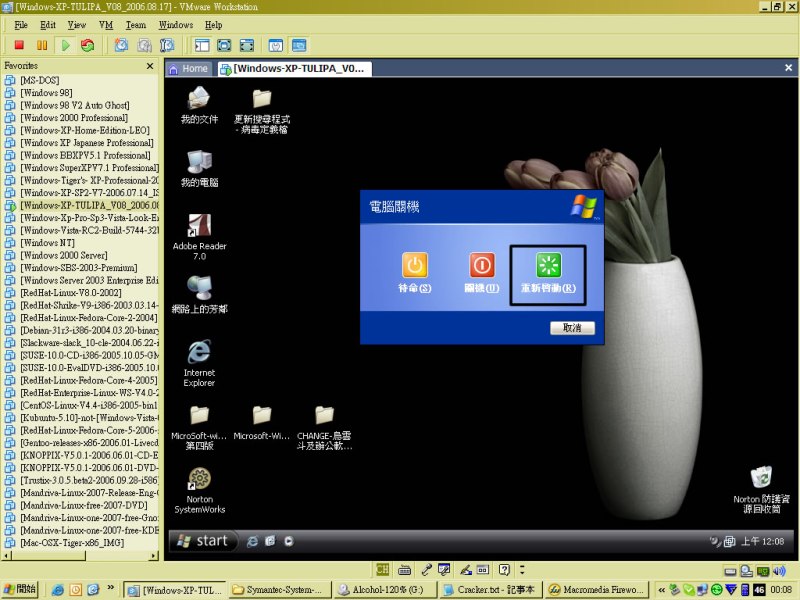
Task: Take a snapshot using the toolbar icon
Action: [x=121, y=45]
